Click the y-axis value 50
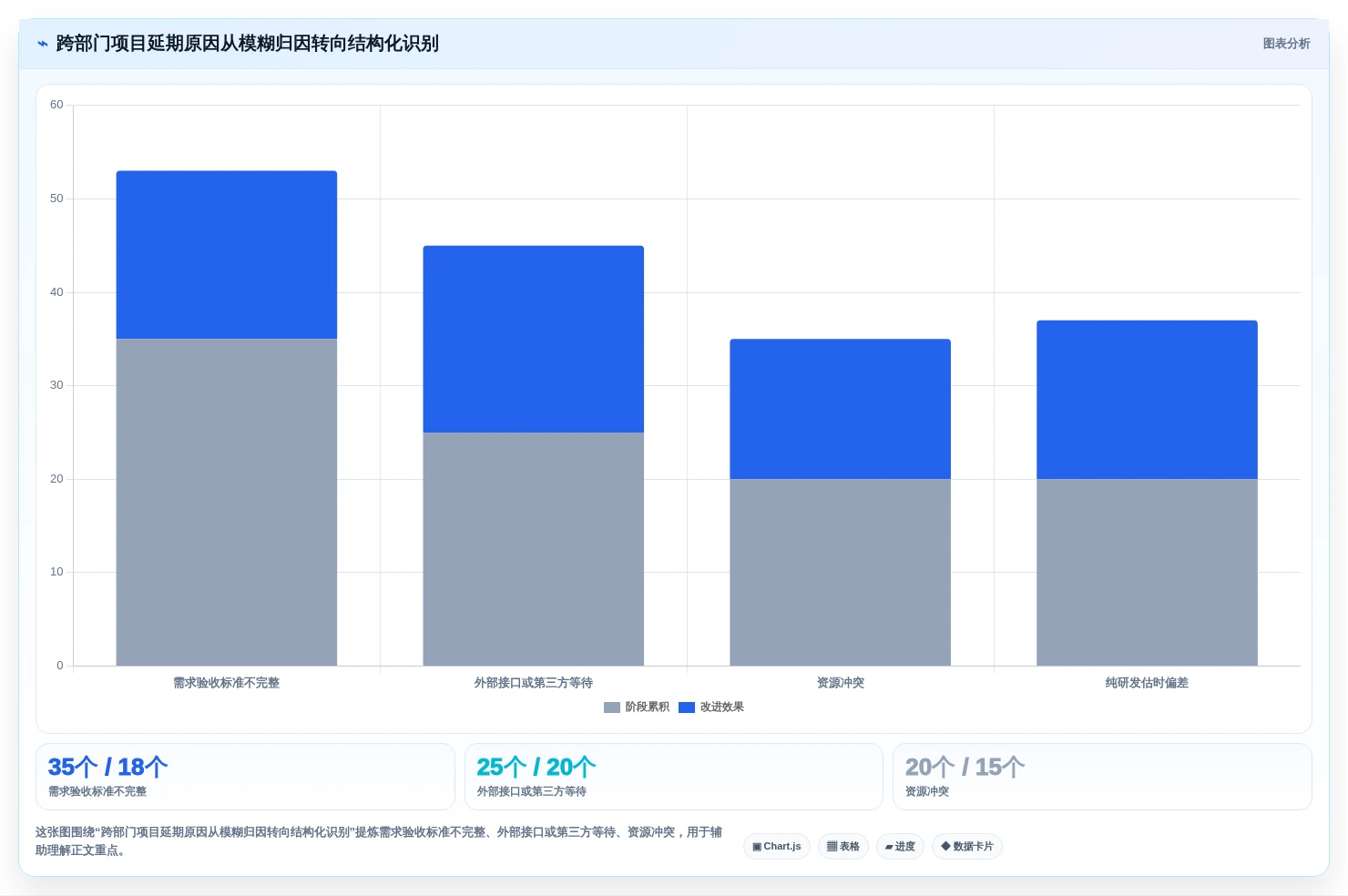 tap(56, 199)
